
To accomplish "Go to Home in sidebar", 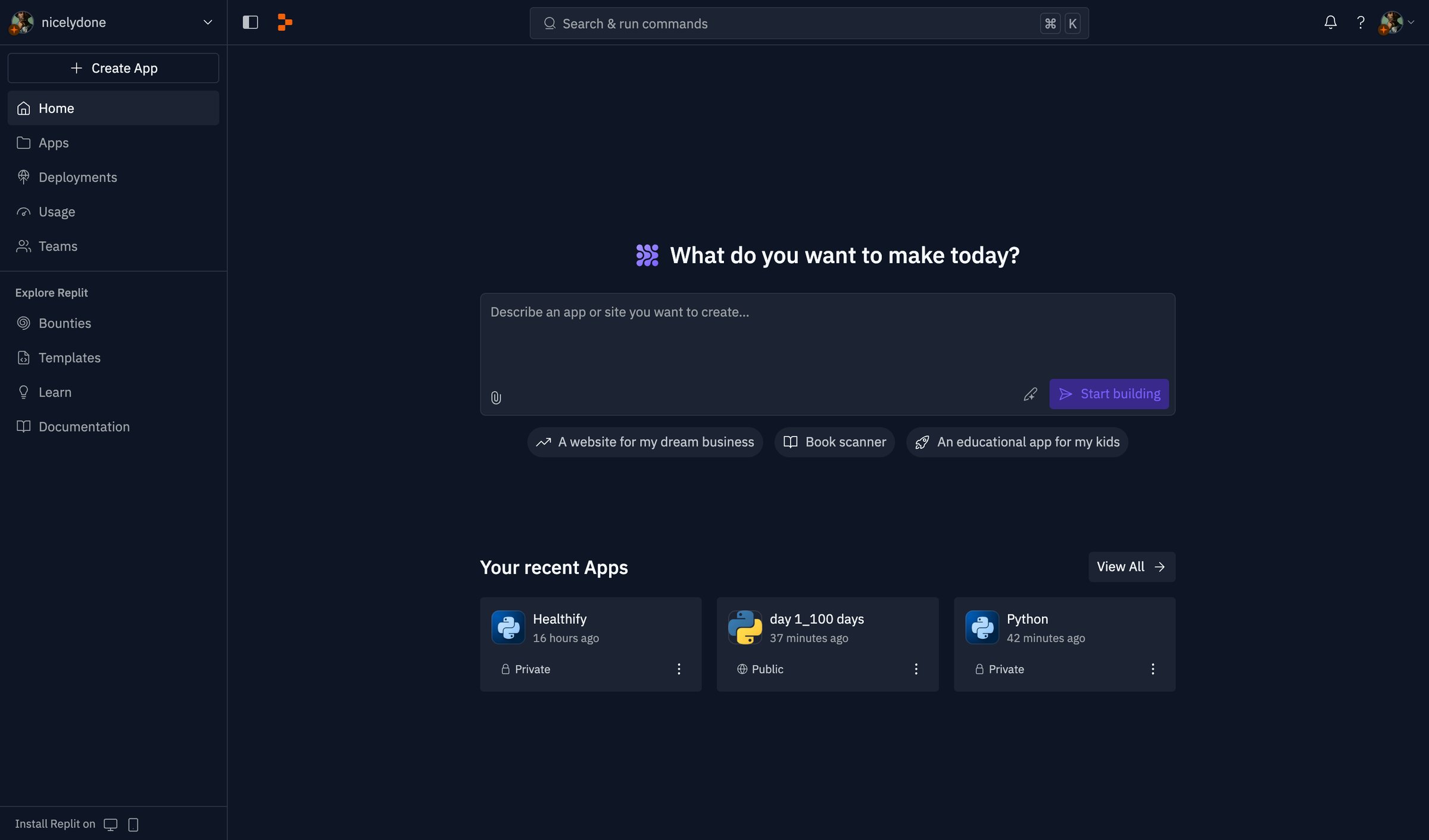I will (113, 108).
